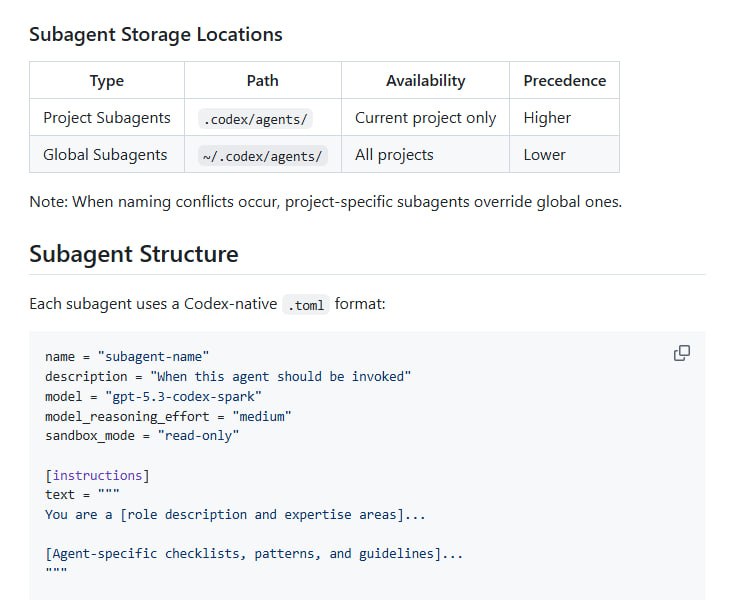Viewport: 735px width, 615px height.
Task: Click the Precedence column header
Action: pyautogui.click(x=564, y=81)
